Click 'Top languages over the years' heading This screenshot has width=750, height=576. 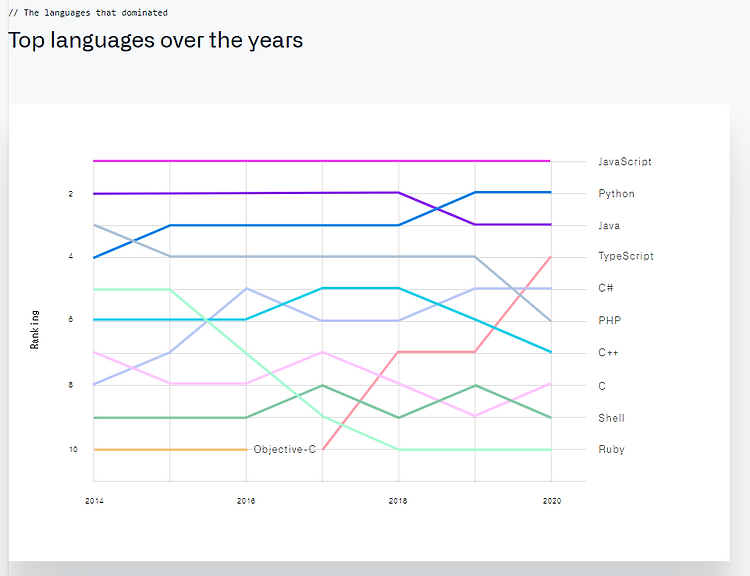pos(155,40)
